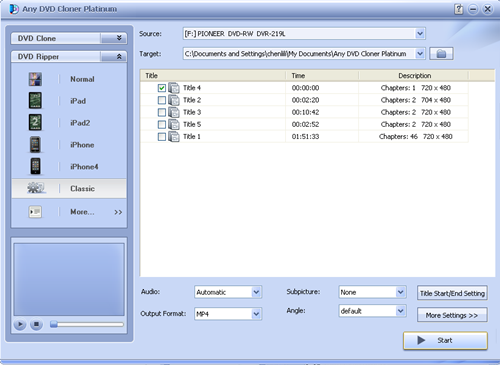Open the help question mark icon
Image resolution: width=500 pixels, height=365 pixels.
(459, 9)
